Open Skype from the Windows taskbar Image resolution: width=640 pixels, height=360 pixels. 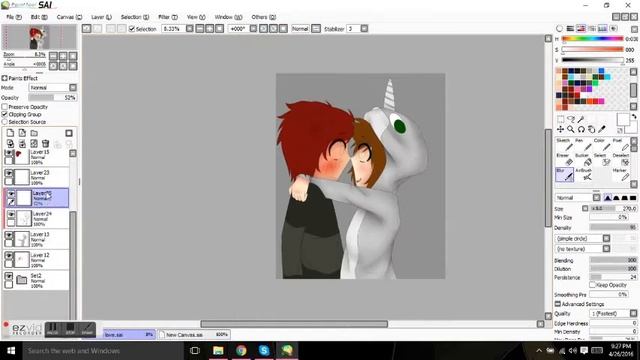coord(264,351)
